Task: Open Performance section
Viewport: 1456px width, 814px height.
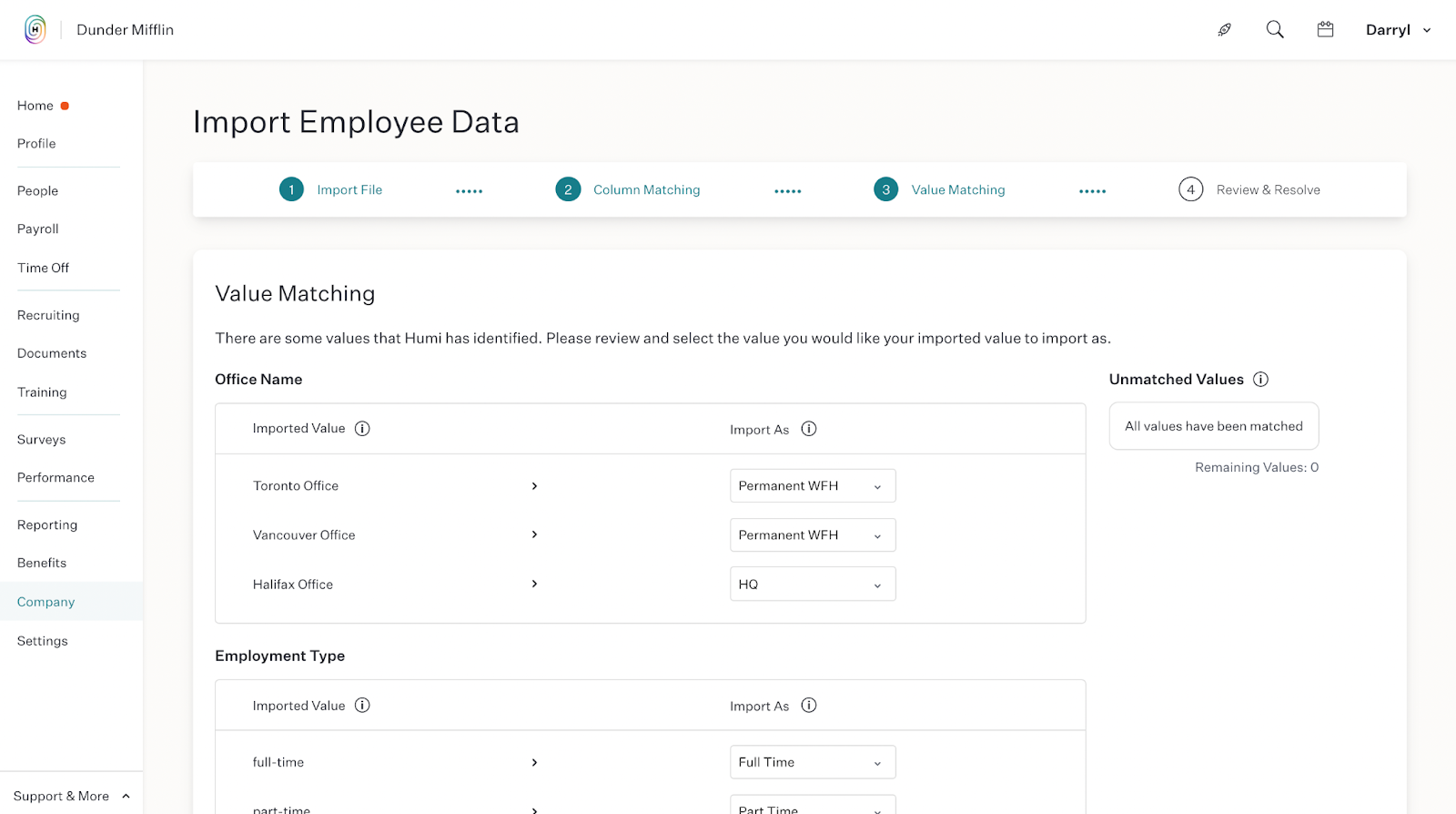Action: click(56, 478)
